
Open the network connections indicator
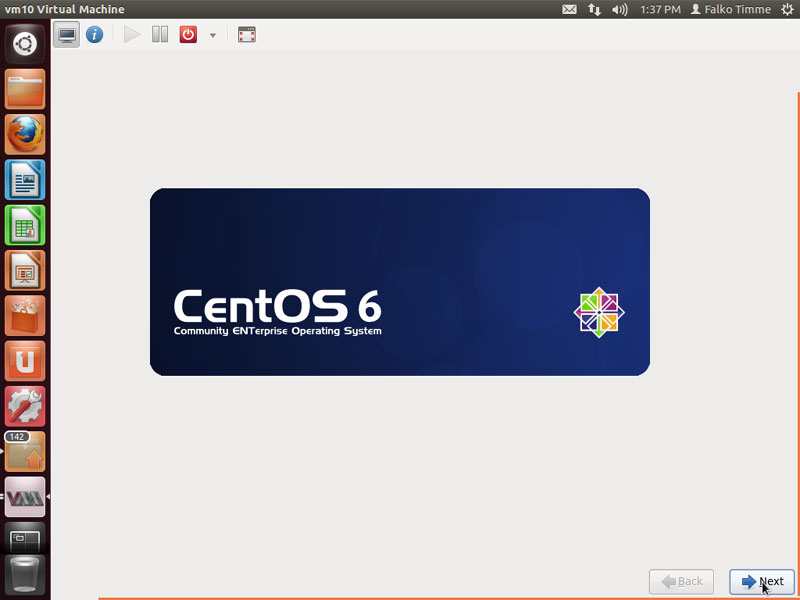point(594,9)
